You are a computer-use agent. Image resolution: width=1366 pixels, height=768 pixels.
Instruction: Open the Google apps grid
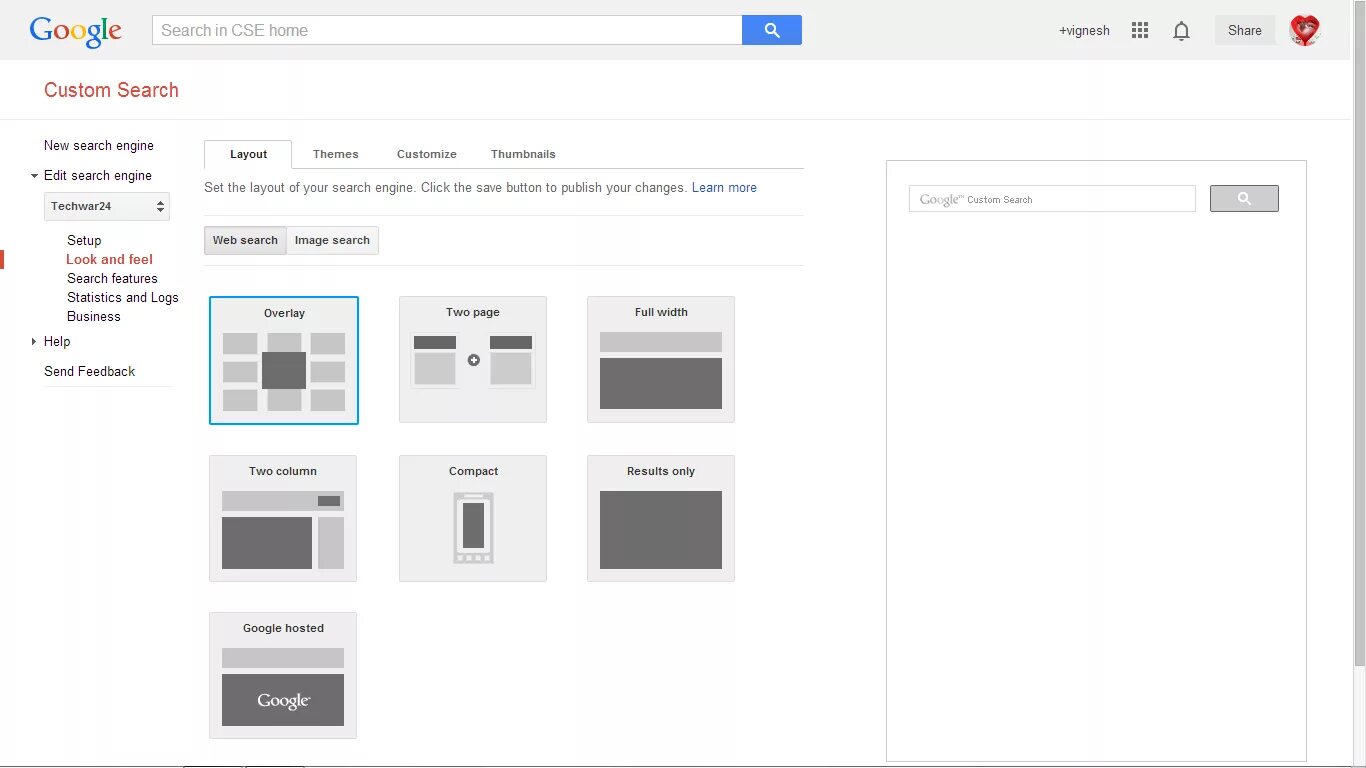point(1140,31)
